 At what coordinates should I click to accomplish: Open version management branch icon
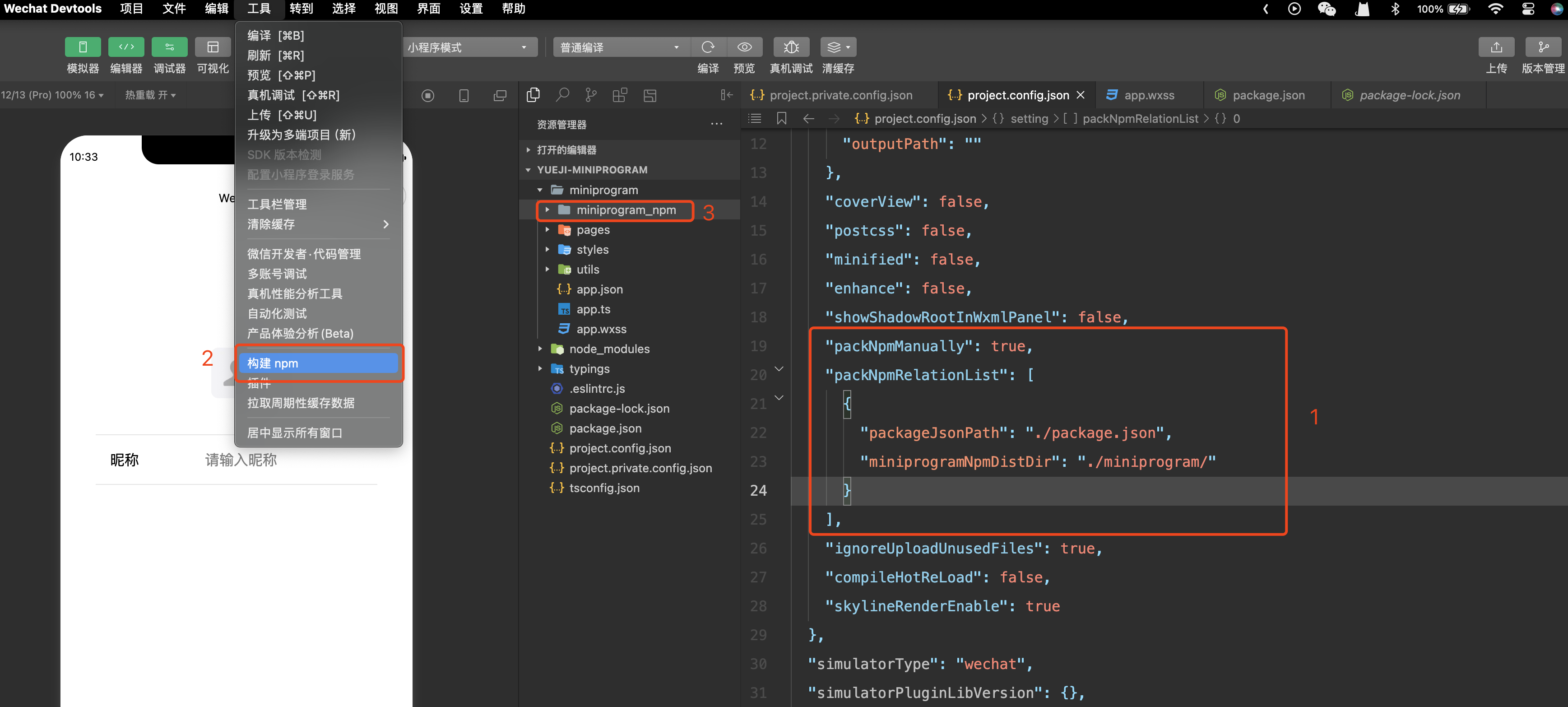[1543, 47]
